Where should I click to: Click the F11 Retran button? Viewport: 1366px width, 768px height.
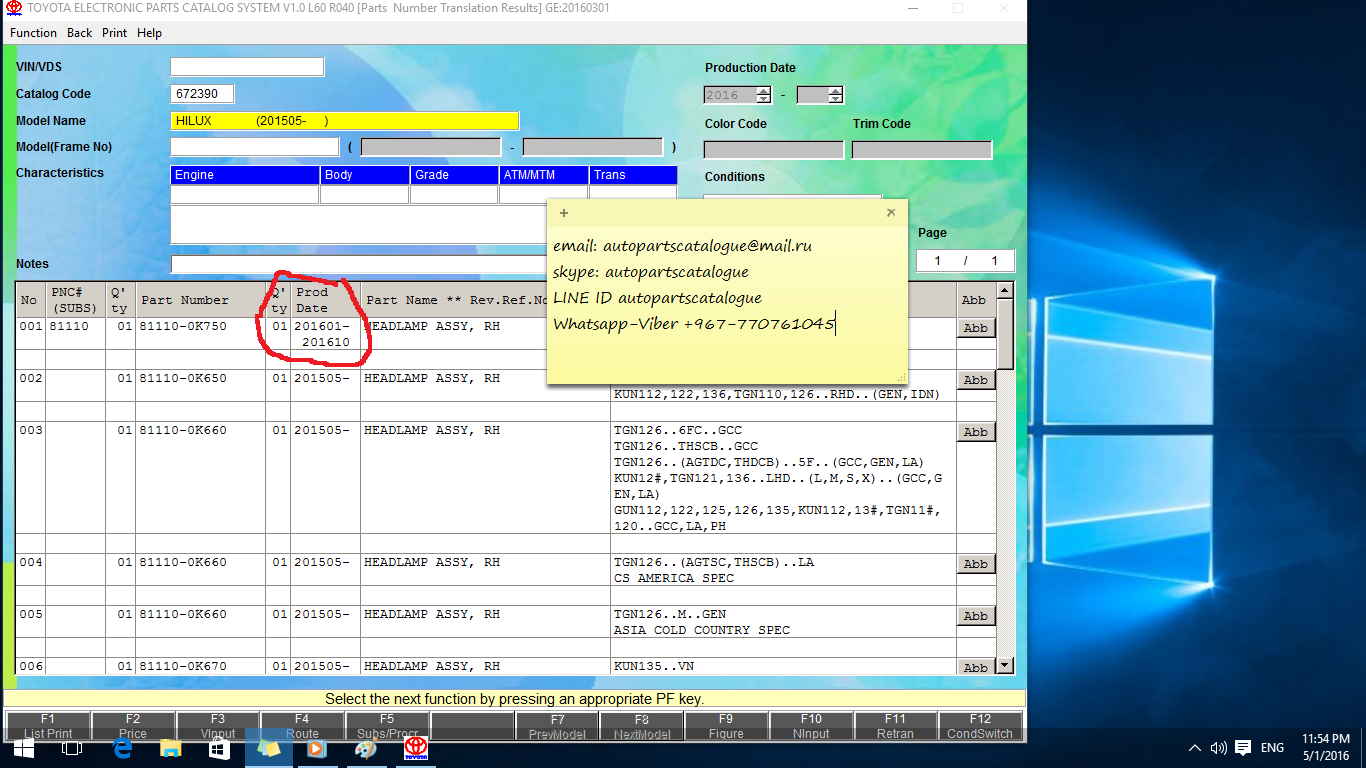[x=895, y=726]
